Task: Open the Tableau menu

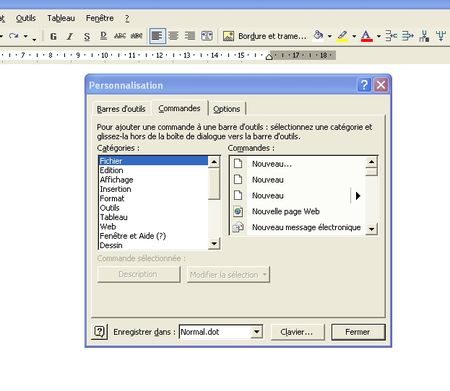Action: [61, 18]
